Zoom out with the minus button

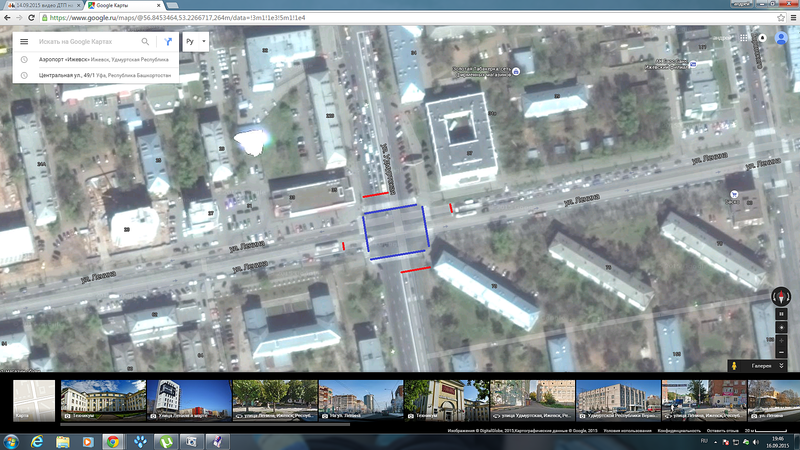point(782,357)
